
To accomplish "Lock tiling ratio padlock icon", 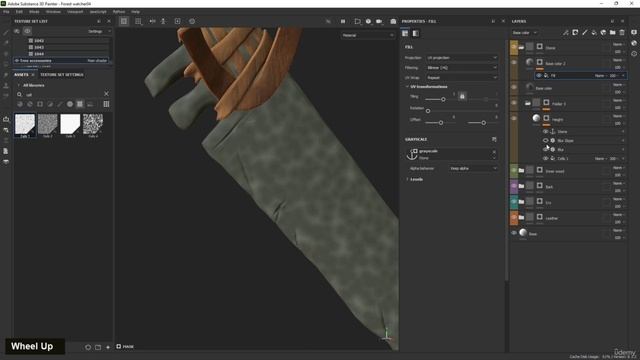I will [x=462, y=96].
